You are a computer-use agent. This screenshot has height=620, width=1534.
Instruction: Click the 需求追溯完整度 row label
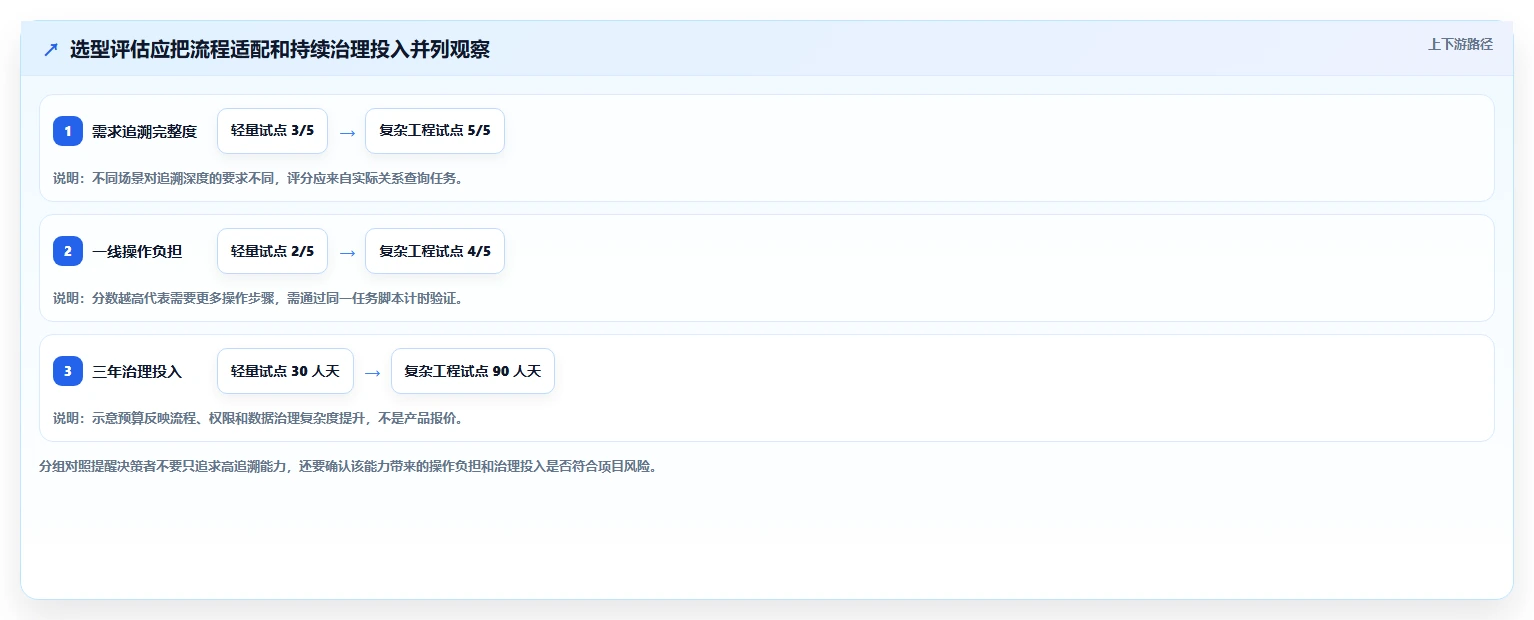coord(145,131)
